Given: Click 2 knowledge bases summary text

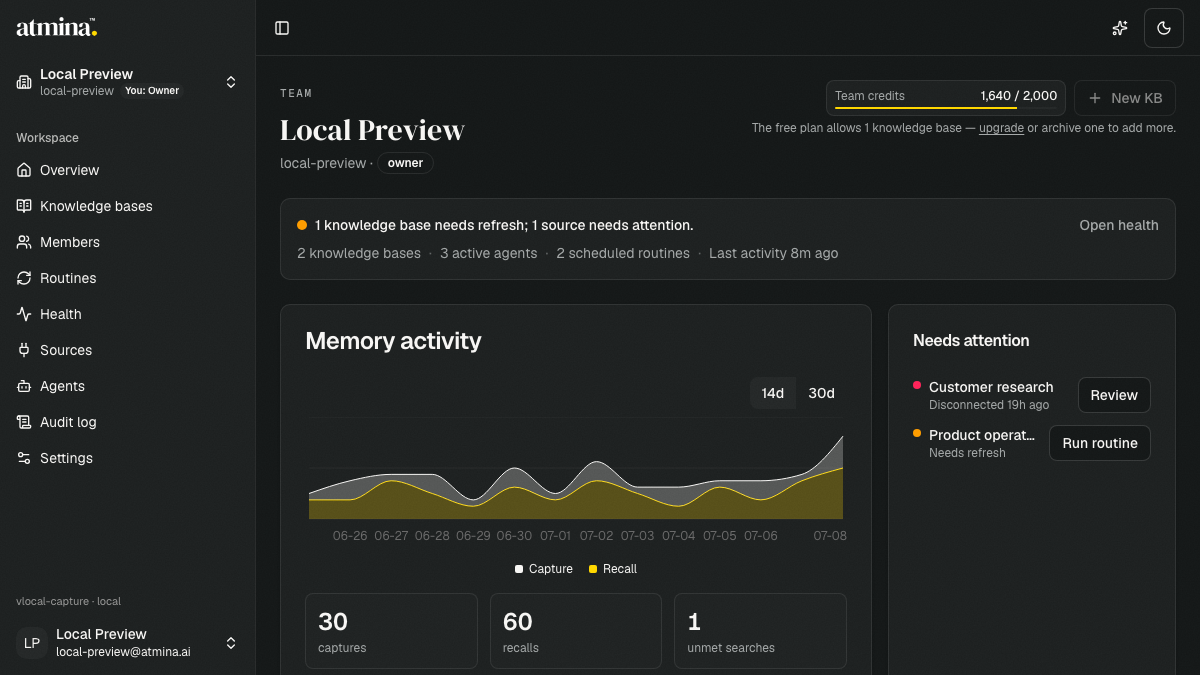Looking at the screenshot, I should point(359,253).
